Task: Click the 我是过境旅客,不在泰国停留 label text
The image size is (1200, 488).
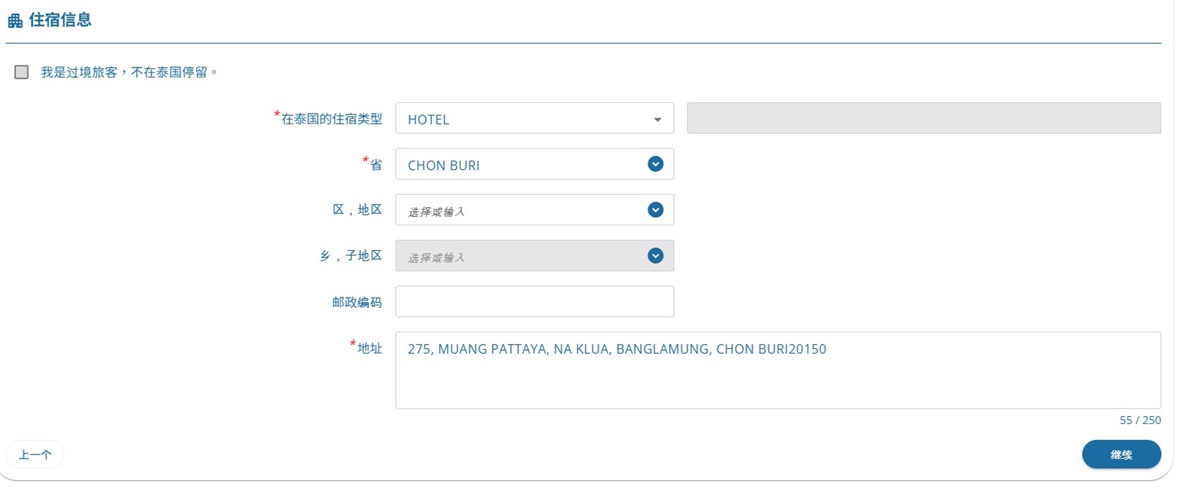Action: pyautogui.click(x=129, y=73)
